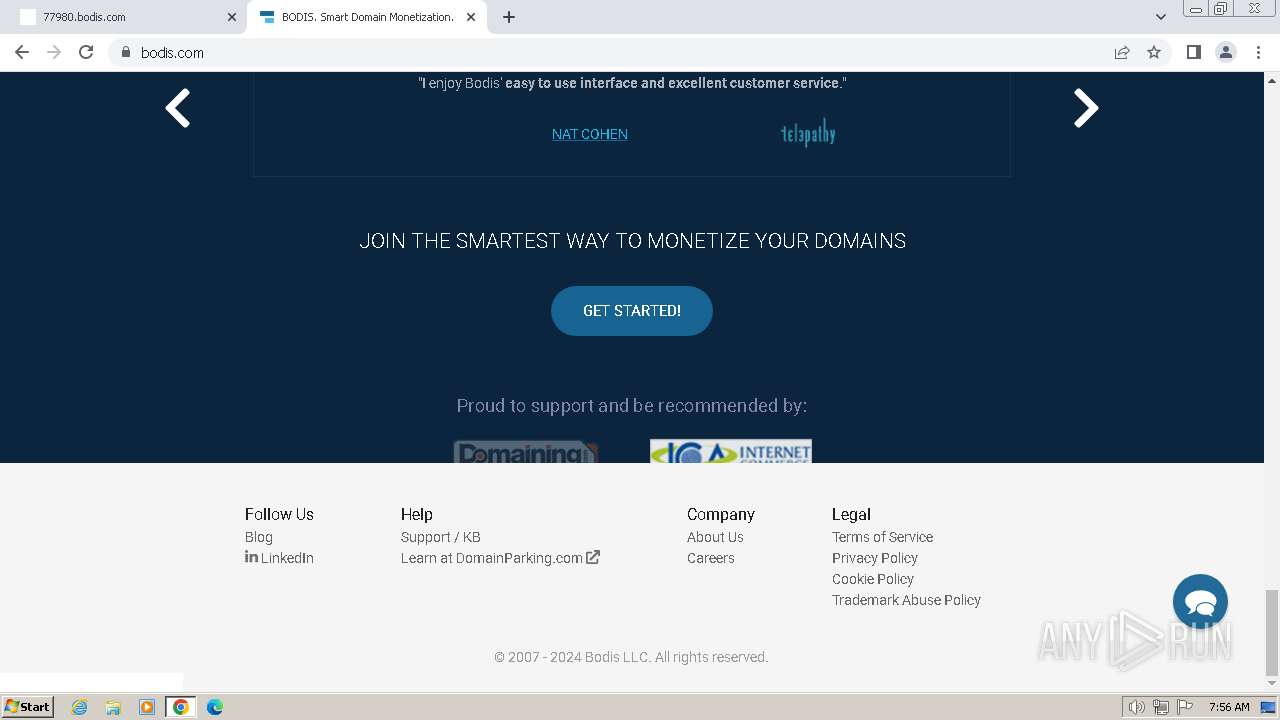Click the address bar URL
The width and height of the screenshot is (1280, 720).
(x=172, y=53)
